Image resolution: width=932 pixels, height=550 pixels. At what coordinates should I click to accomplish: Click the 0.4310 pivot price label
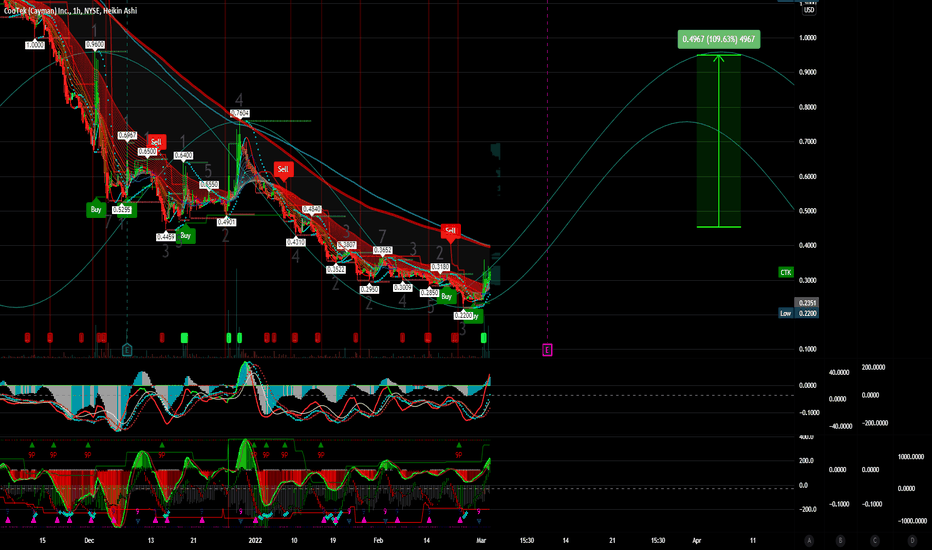click(295, 242)
